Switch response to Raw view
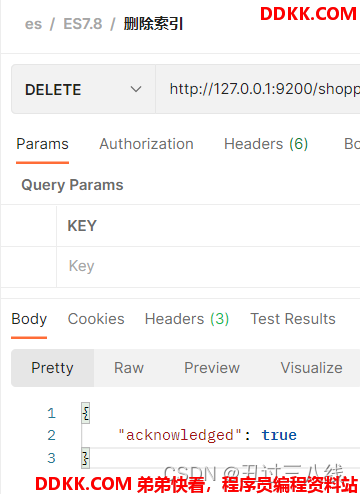This screenshot has height=494, width=360. 129,368
